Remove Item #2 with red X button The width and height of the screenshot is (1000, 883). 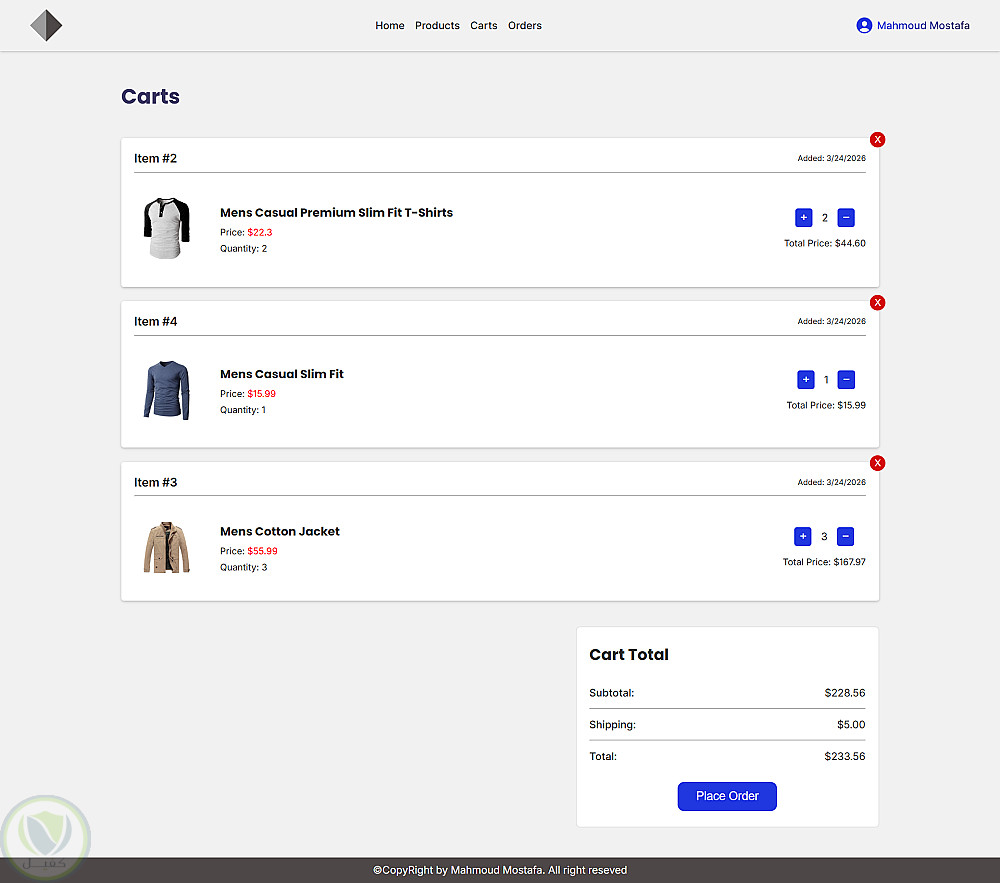[877, 140]
